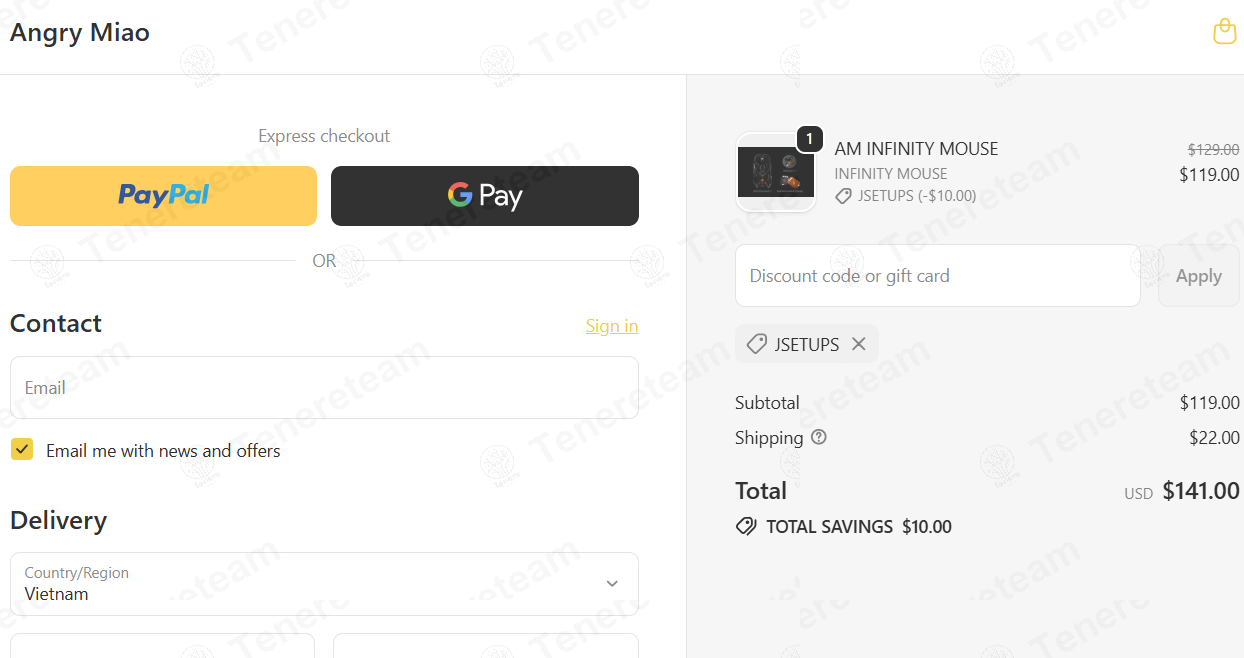Viewport: 1244px width, 658px height.
Task: Click the tag icon next to JSETUPS (-$10.00)
Action: pyautogui.click(x=843, y=196)
